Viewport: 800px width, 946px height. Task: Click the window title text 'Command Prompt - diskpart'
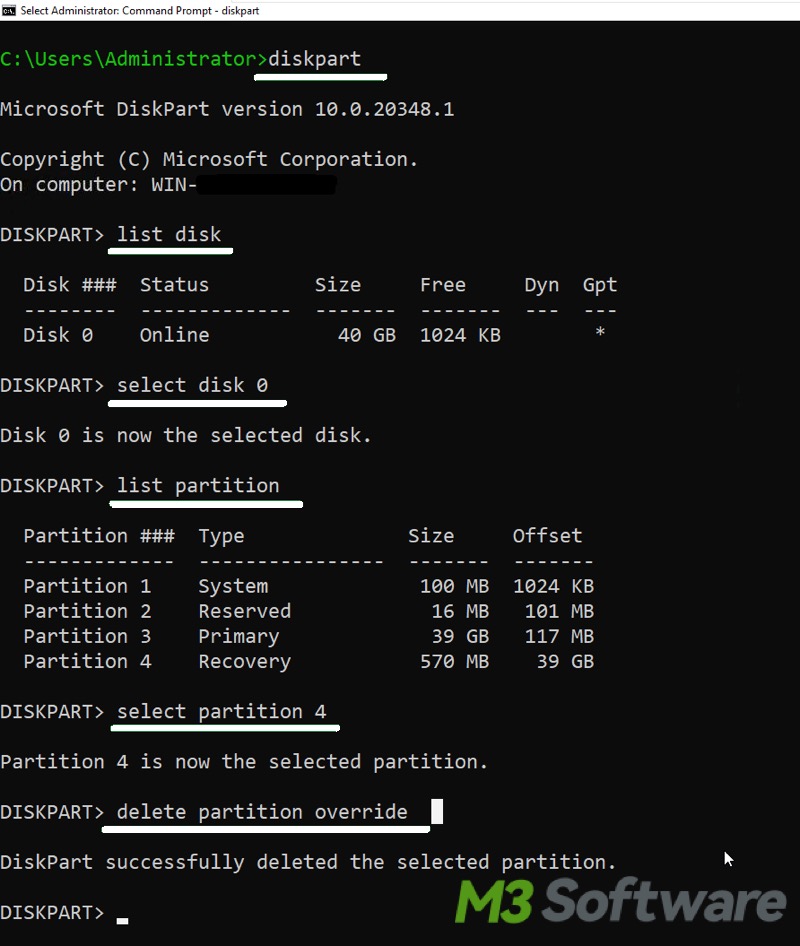191,10
